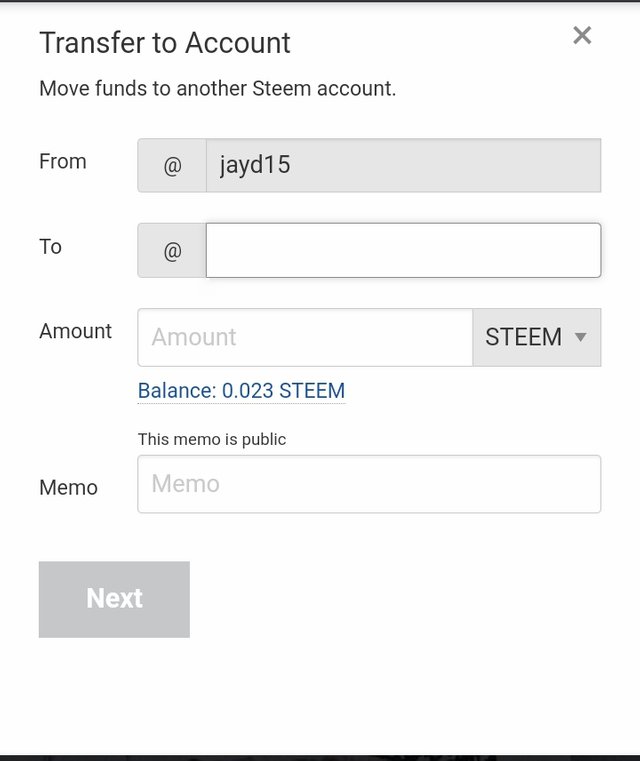Image resolution: width=640 pixels, height=761 pixels.
Task: Focus the To recipient input field
Action: click(403, 250)
